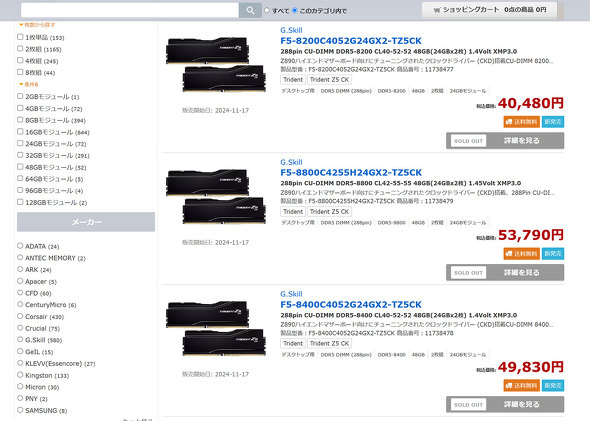Check the 32GBモジュール checkbox
Viewport: 590px width, 421px height.
pos(20,155)
